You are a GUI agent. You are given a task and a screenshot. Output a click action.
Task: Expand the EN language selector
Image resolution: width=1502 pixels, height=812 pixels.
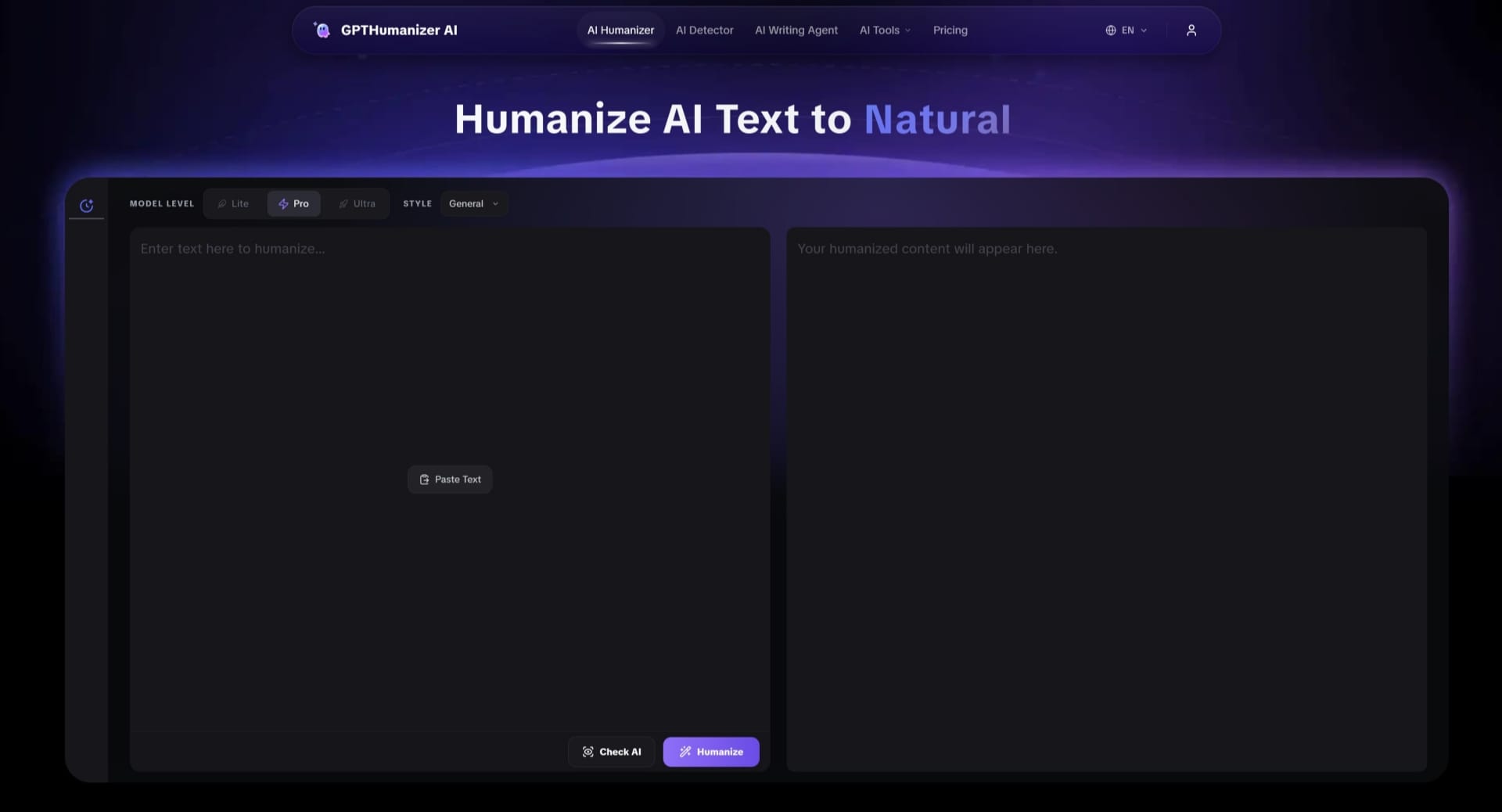[1127, 31]
